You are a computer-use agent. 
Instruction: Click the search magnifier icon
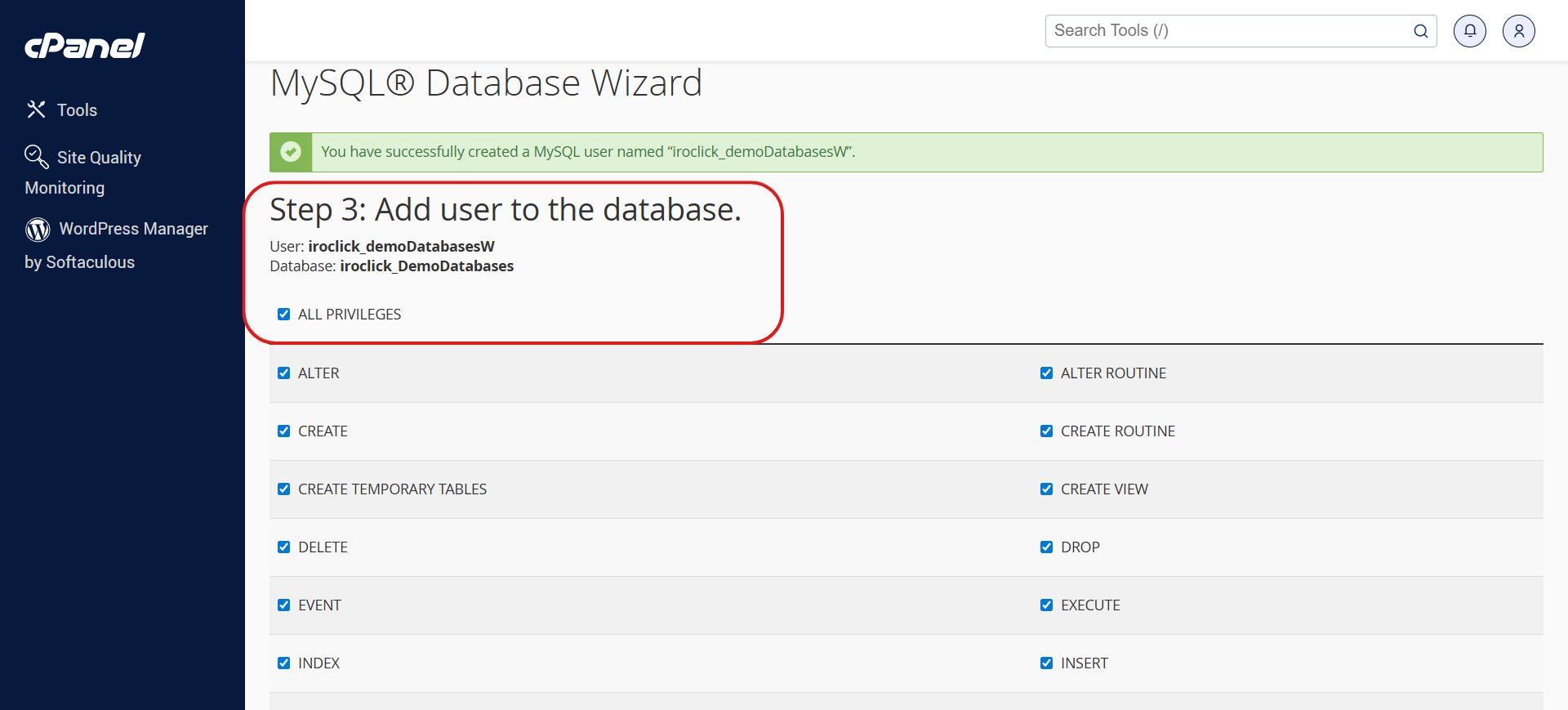coord(1420,31)
